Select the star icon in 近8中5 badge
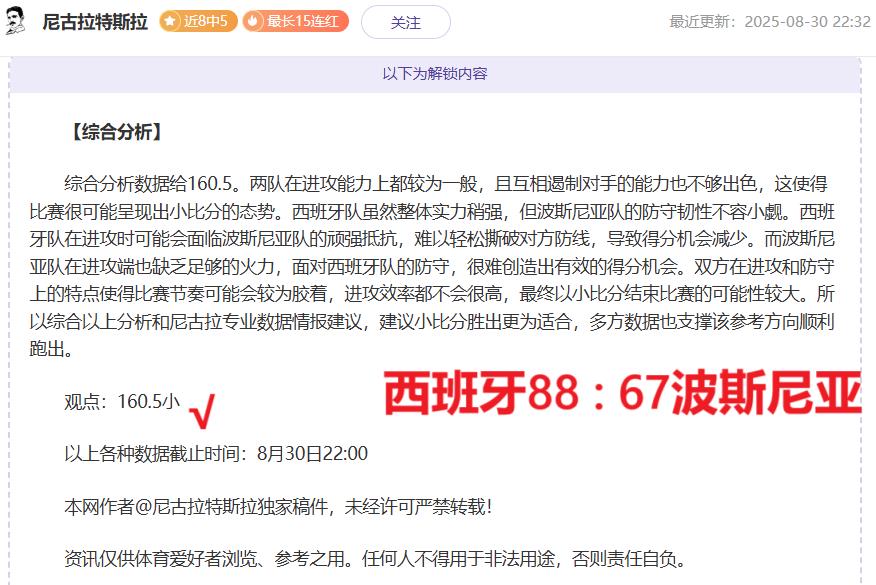The image size is (876, 585). pyautogui.click(x=170, y=21)
